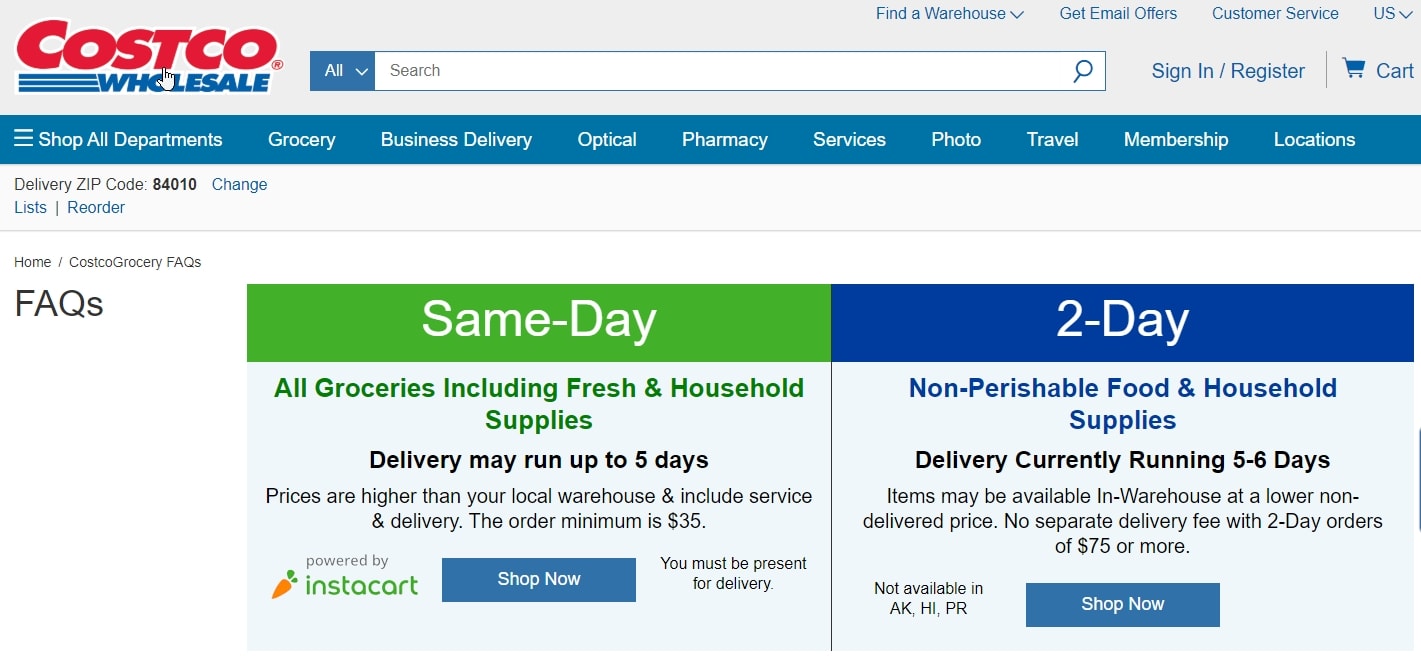Screen dimensions: 1421x658
Task: Open the Pharmacy menu item
Action: pyautogui.click(x=724, y=139)
